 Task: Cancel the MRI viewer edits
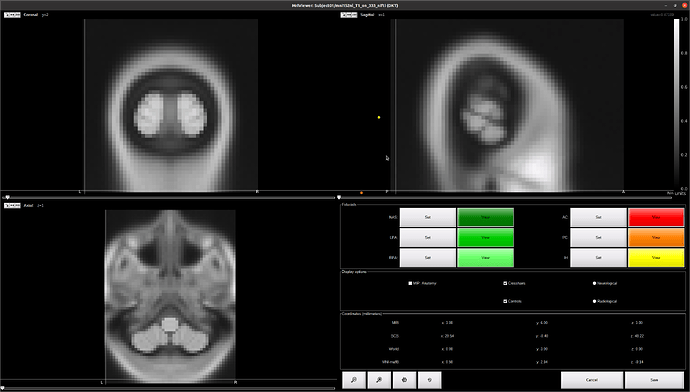click(x=592, y=380)
